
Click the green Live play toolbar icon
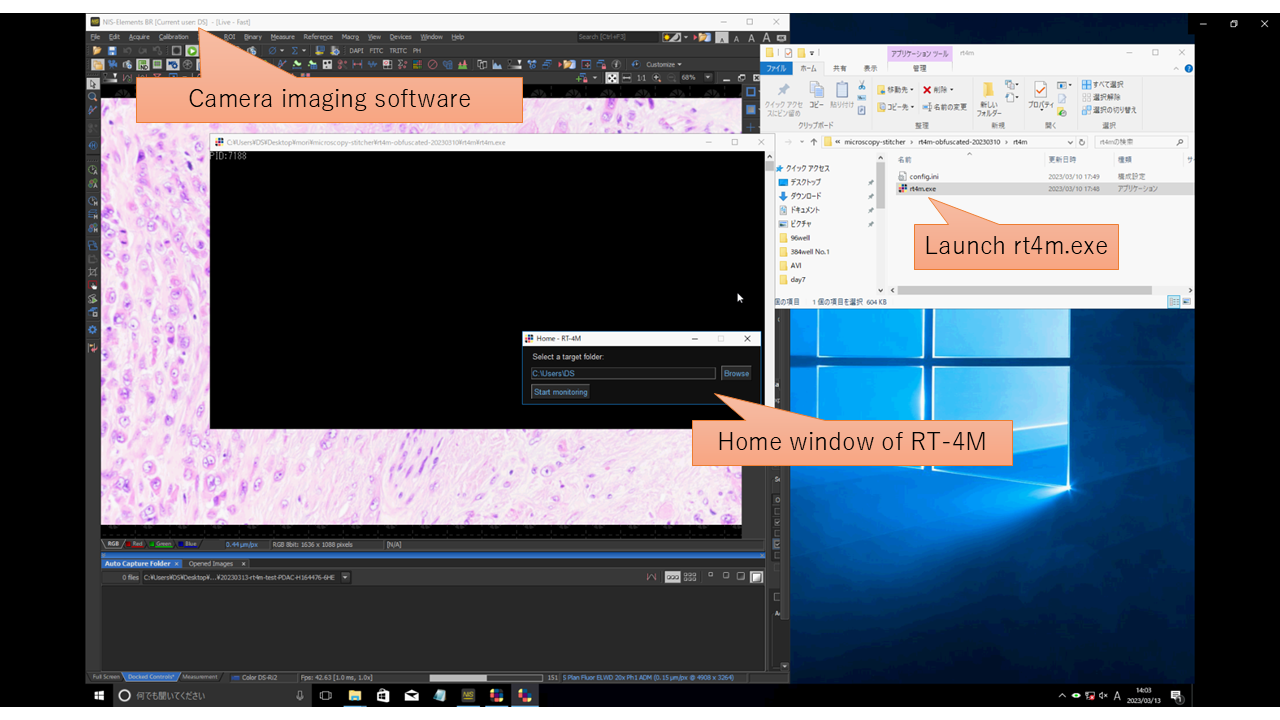[x=192, y=50]
